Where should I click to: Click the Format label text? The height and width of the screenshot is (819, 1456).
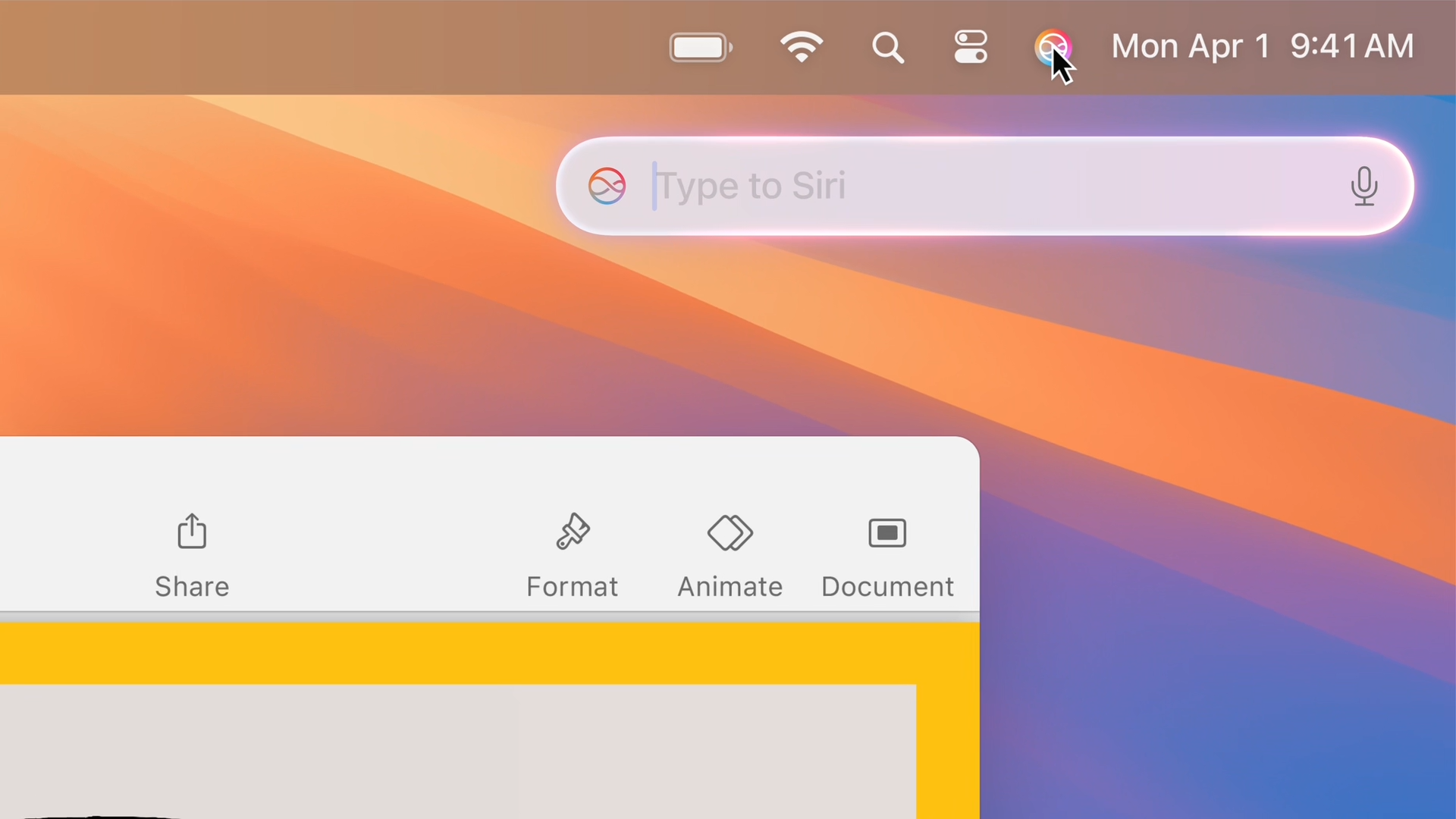coord(573,587)
